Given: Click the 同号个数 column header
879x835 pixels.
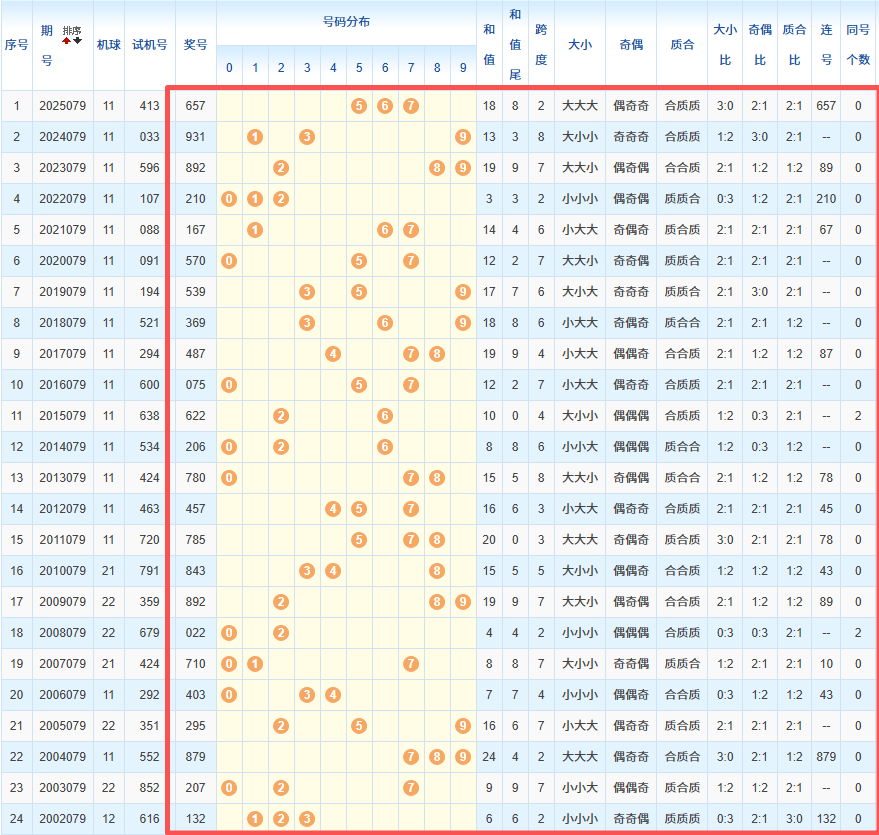Looking at the screenshot, I should pos(858,45).
